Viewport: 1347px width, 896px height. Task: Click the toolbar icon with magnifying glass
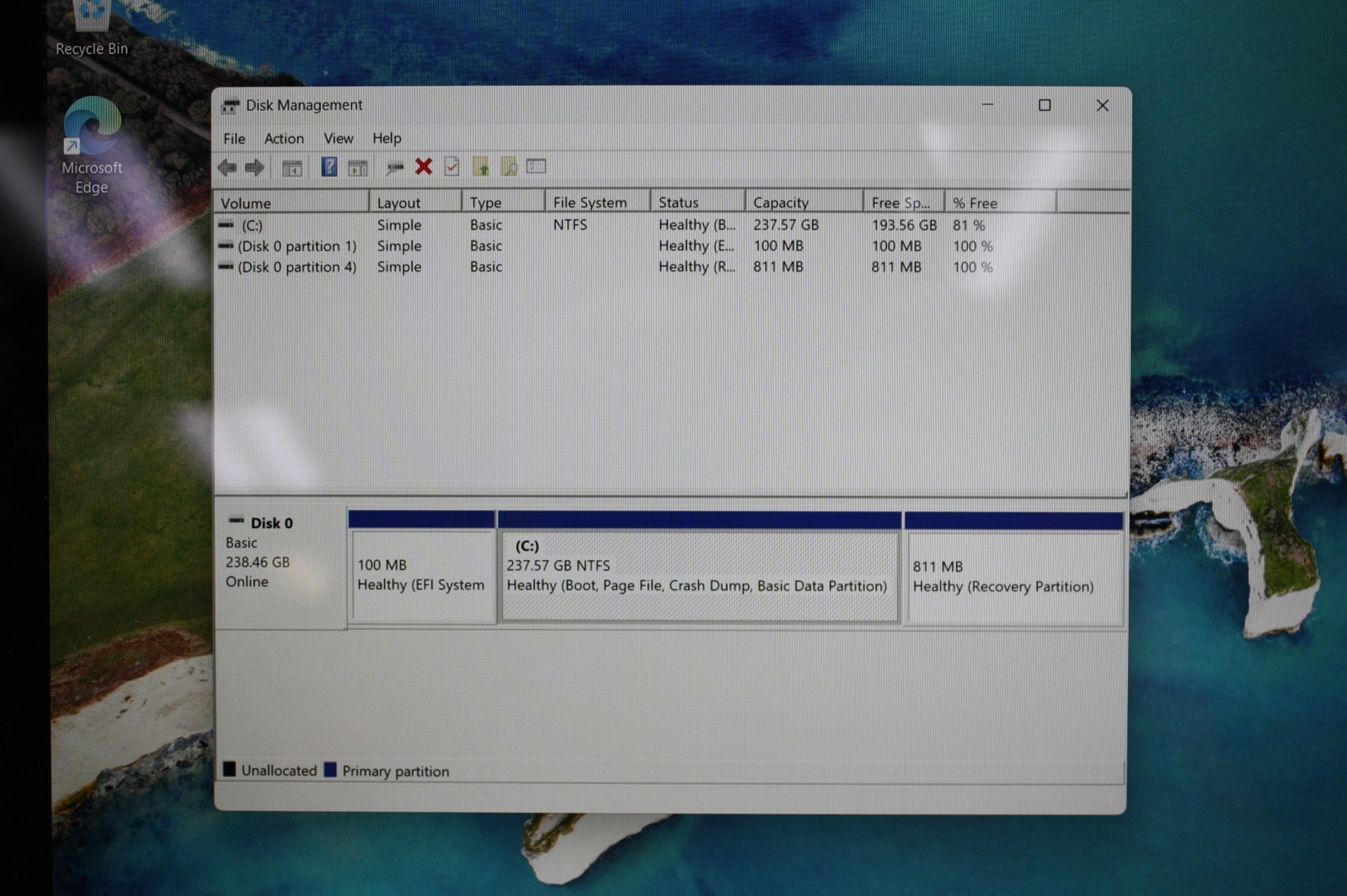[x=509, y=167]
